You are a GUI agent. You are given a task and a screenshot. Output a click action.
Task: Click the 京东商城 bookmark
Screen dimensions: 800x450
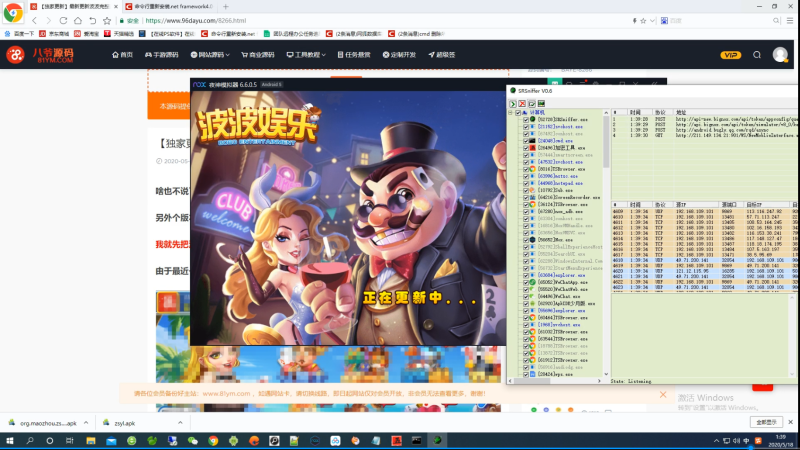[x=54, y=34]
